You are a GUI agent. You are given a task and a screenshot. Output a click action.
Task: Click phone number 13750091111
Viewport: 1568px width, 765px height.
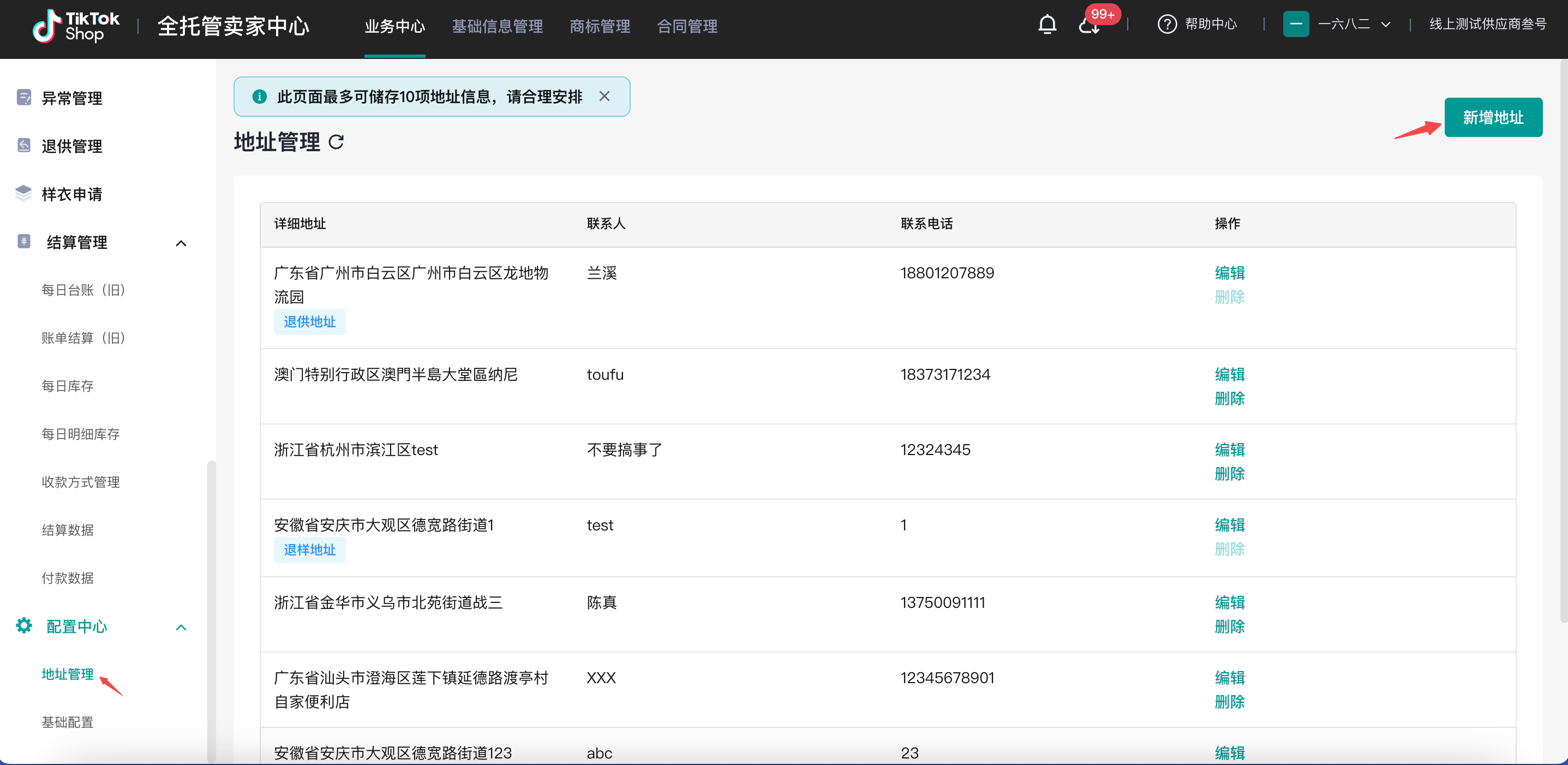point(942,602)
